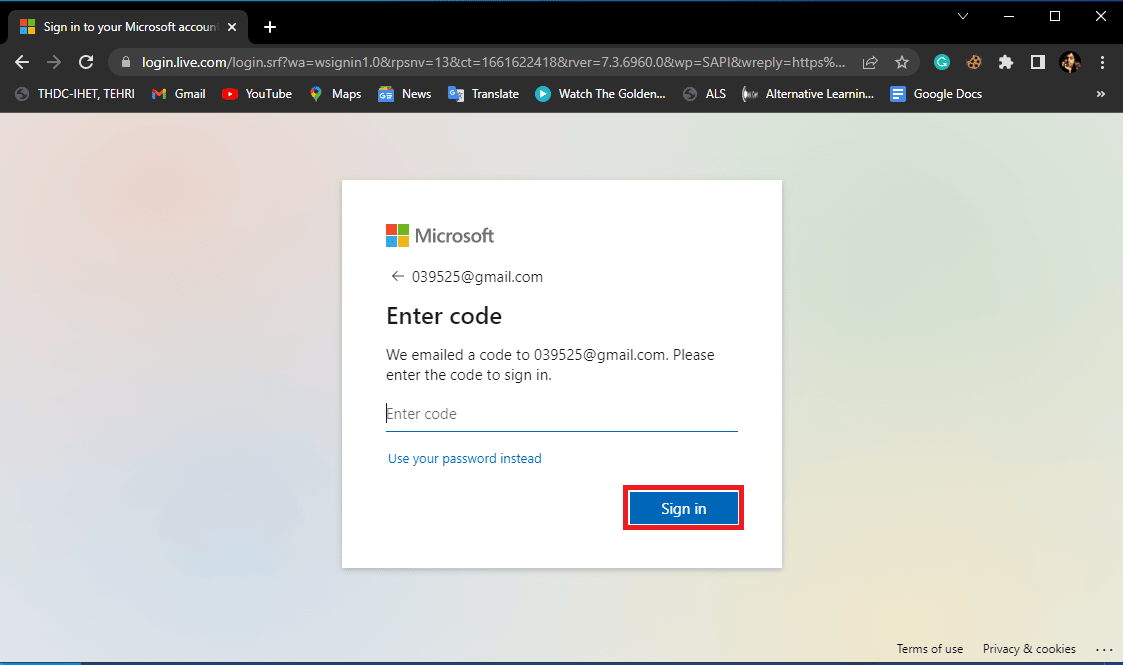Select the Sign in to Microsoft account tab
The height and width of the screenshot is (665, 1123).
click(x=127, y=27)
